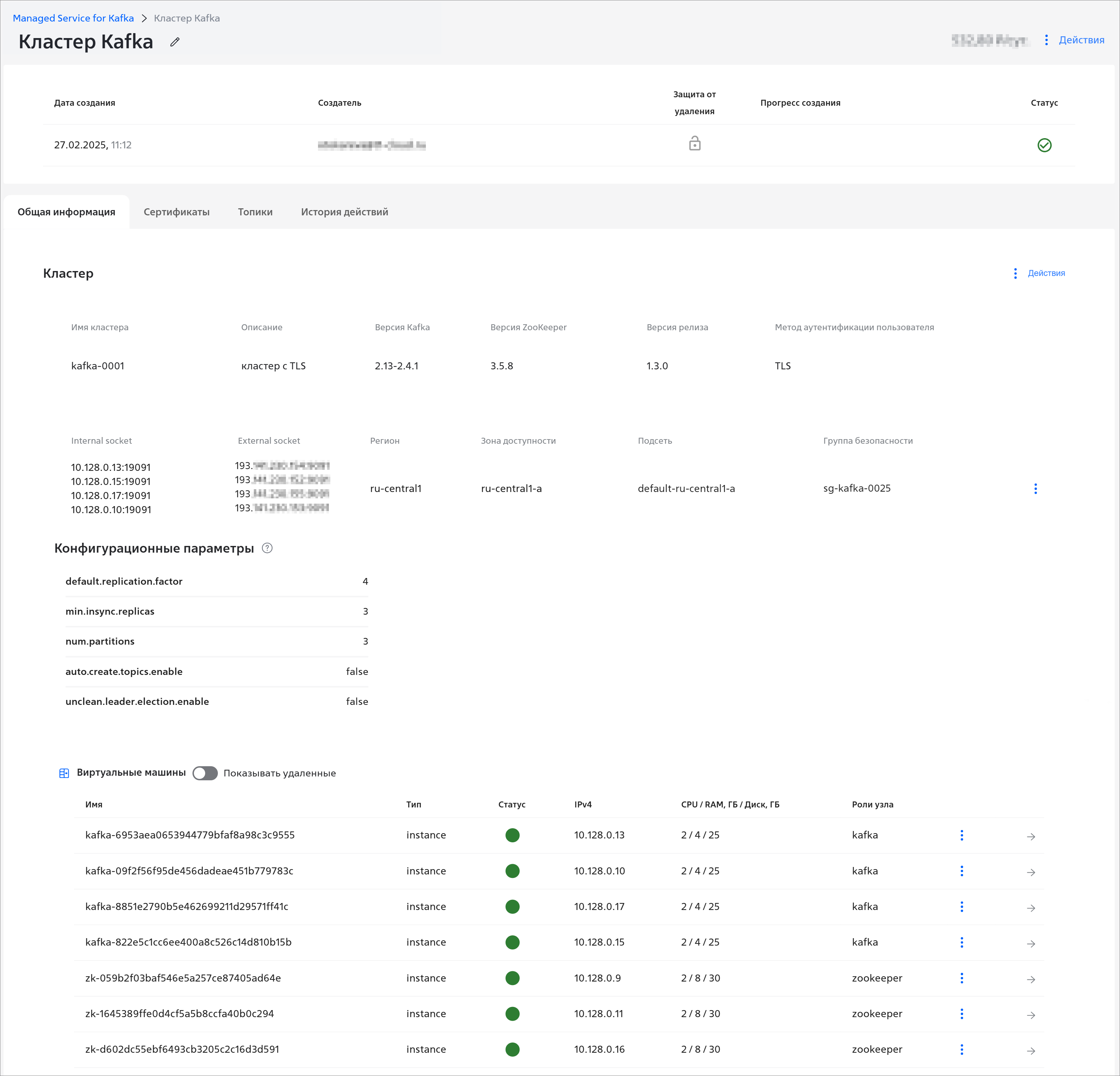
Task: Click the Действия link in the Кластер section
Action: (1046, 273)
